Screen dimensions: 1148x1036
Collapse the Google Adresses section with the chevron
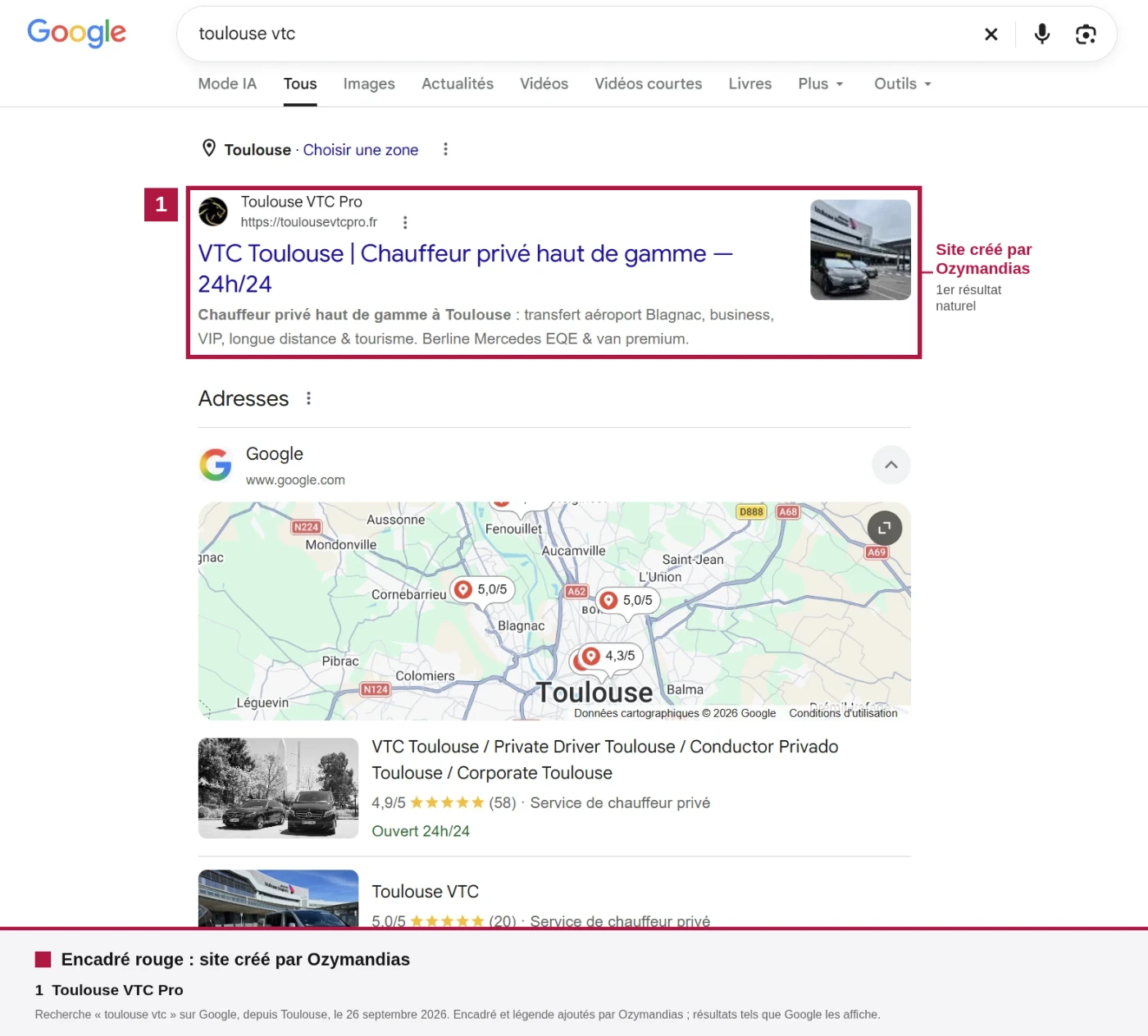click(891, 465)
